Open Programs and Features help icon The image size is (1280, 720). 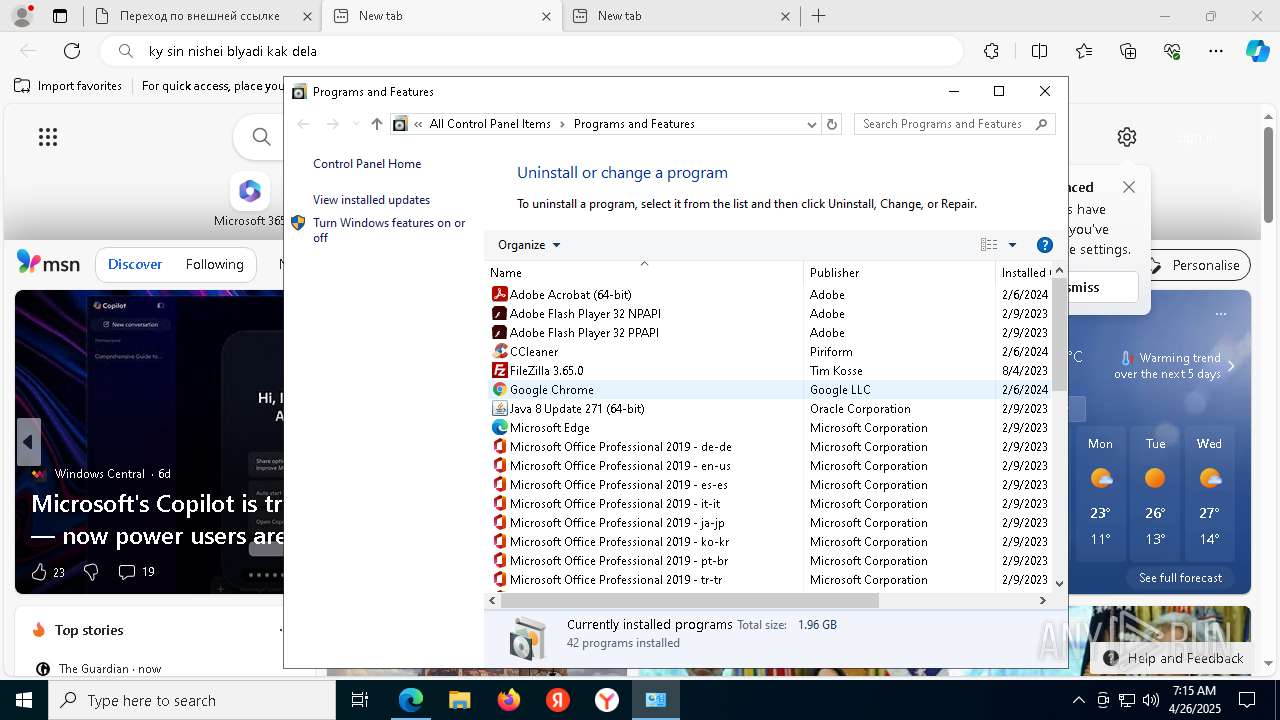click(x=1045, y=245)
